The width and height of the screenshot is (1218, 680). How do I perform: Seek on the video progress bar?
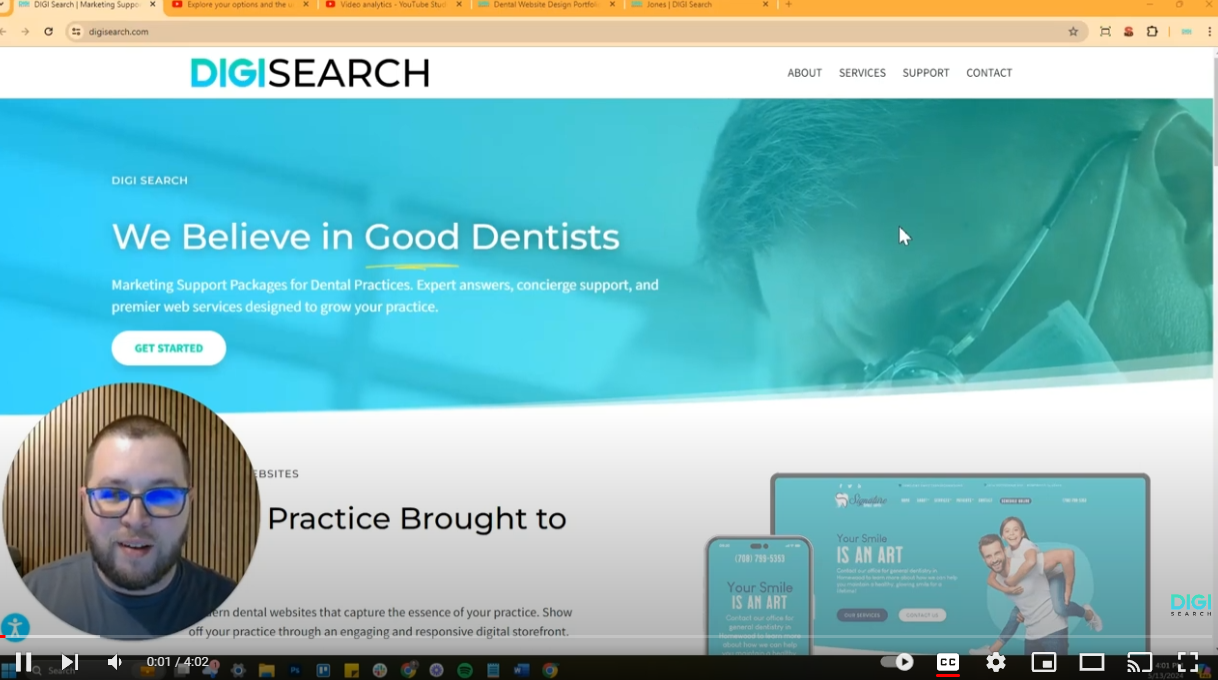609,636
